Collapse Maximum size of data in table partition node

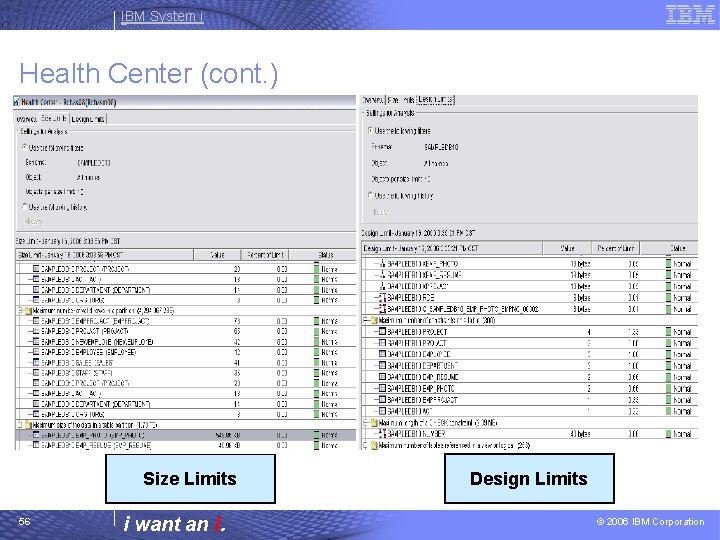point(20,424)
